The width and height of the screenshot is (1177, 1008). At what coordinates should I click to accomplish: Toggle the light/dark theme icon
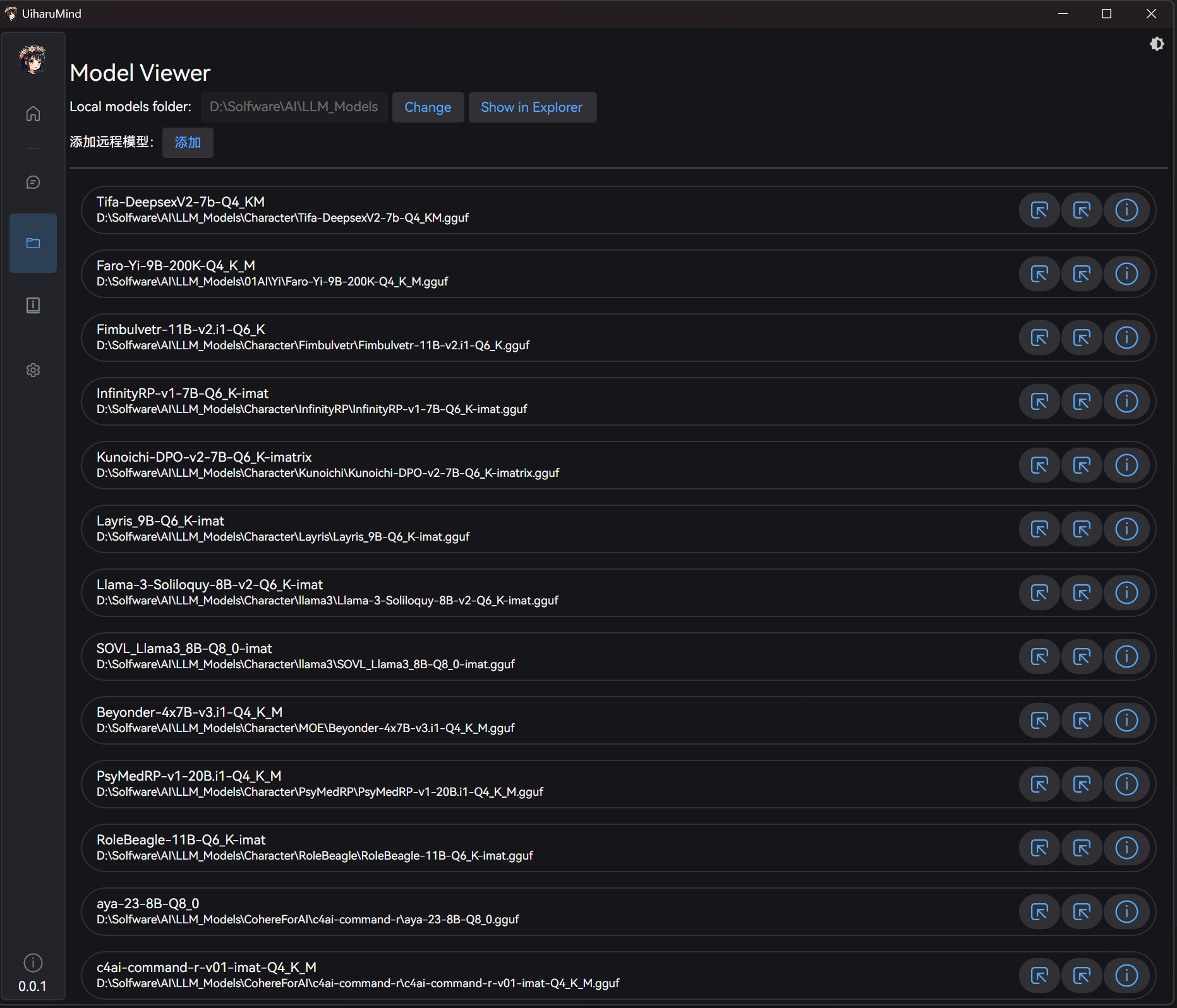coord(1156,44)
